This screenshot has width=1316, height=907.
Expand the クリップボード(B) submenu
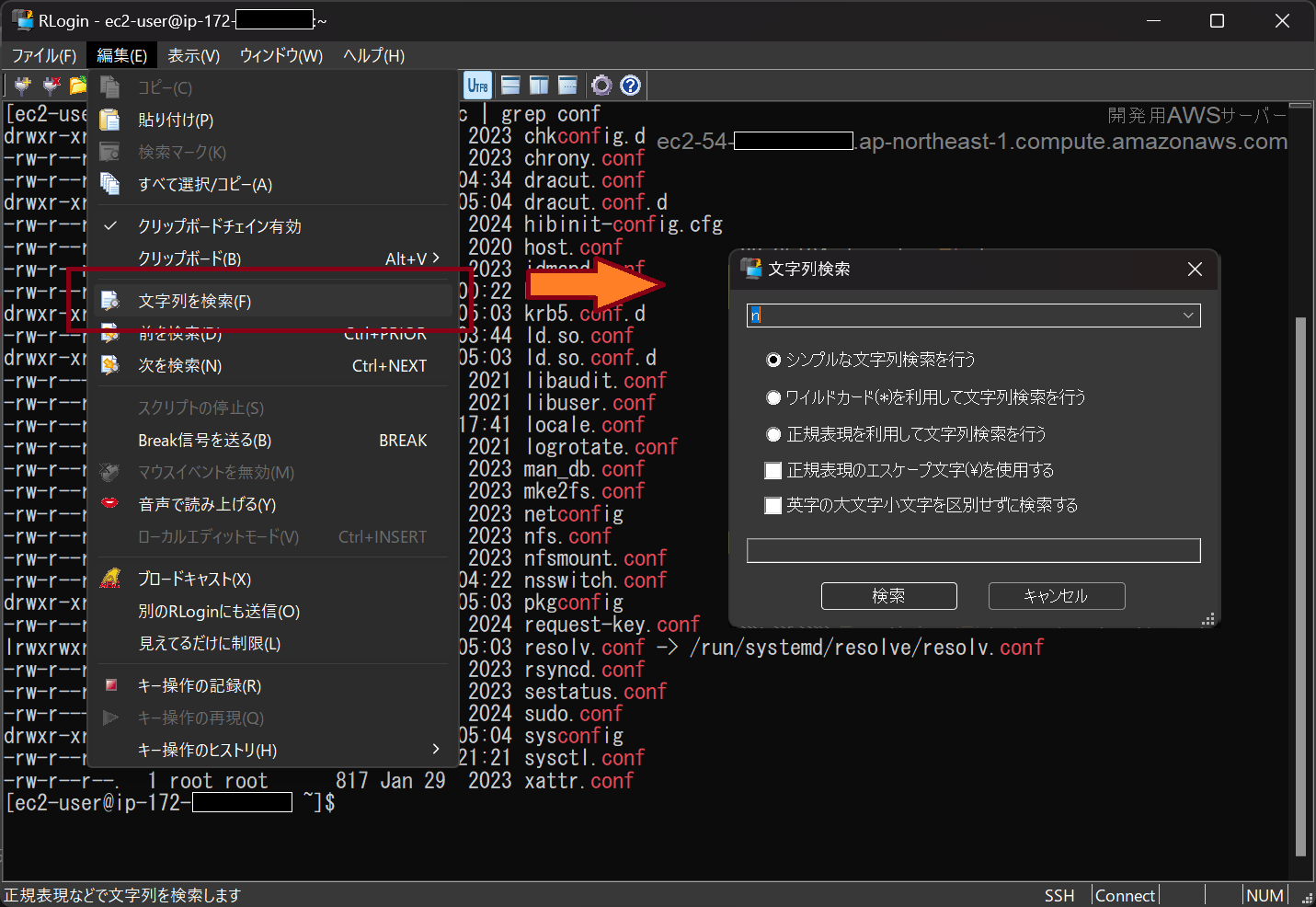(x=276, y=258)
